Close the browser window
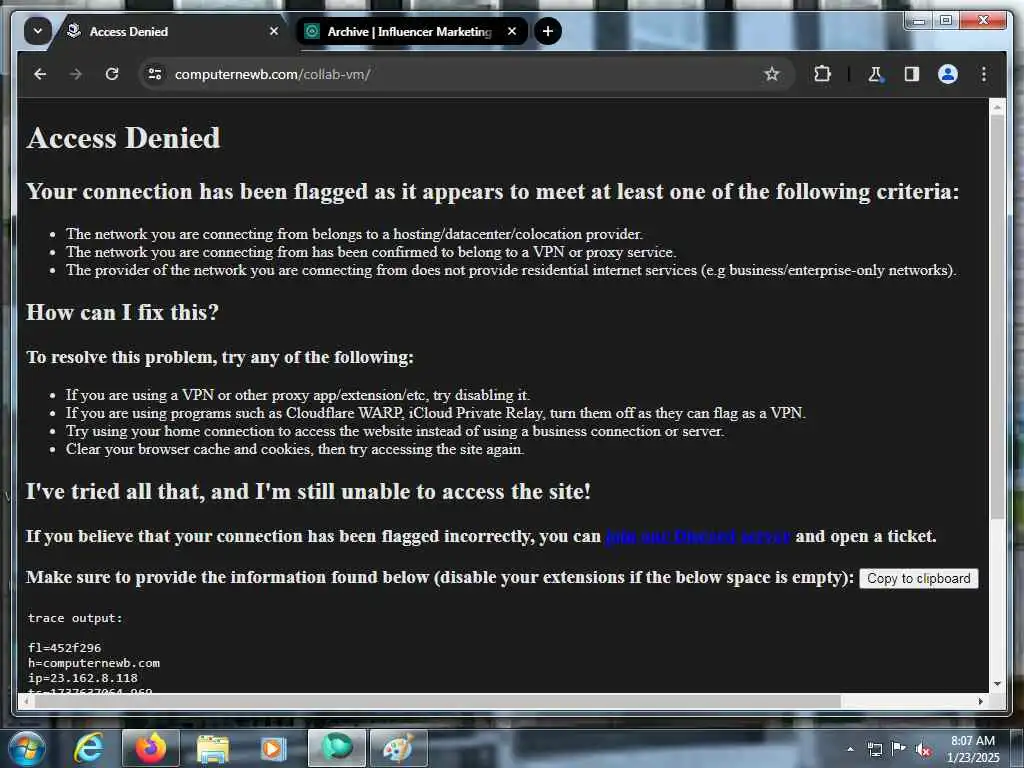Viewport: 1024px width, 768px height. click(x=984, y=20)
